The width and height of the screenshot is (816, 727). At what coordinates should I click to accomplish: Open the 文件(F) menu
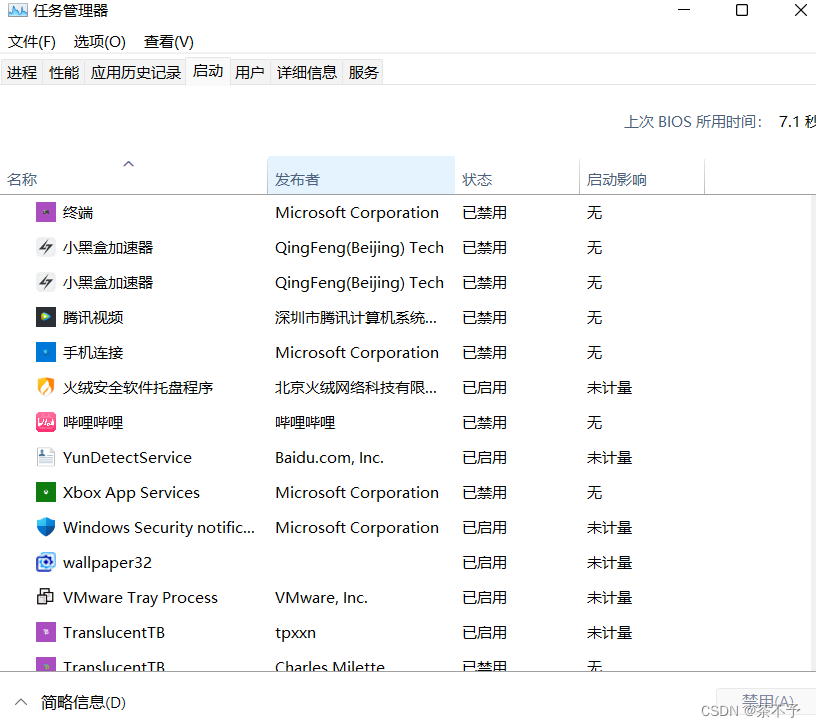pyautogui.click(x=32, y=42)
